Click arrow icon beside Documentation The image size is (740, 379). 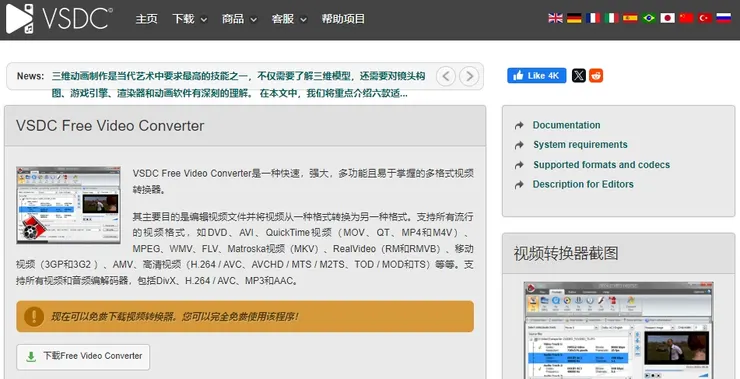[519, 126]
